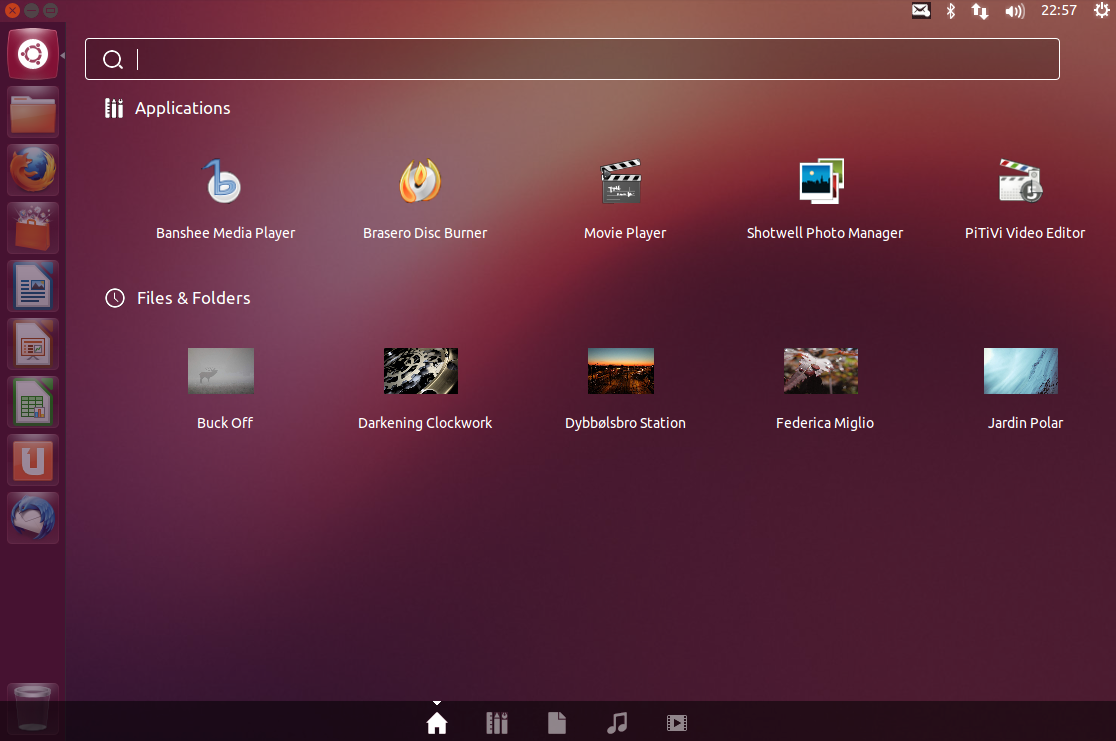The height and width of the screenshot is (741, 1116).
Task: Open the messaging envelope indicator
Action: pos(920,11)
